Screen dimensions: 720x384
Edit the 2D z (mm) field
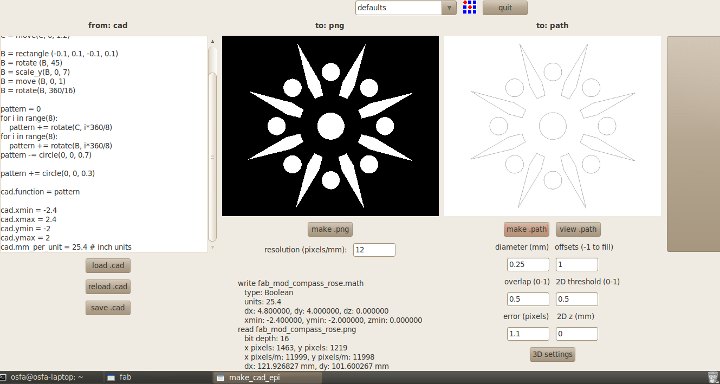pyautogui.click(x=577, y=333)
